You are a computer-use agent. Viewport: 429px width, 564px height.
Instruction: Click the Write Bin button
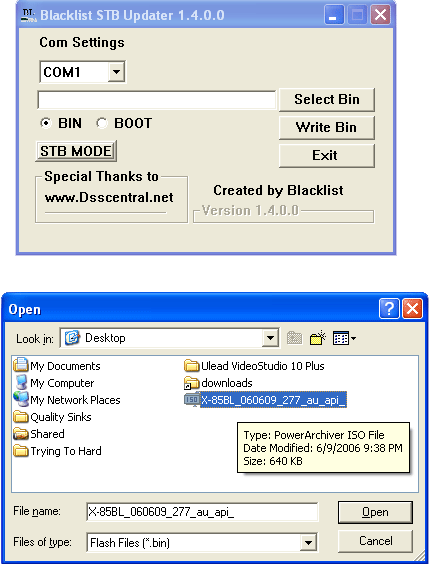[x=327, y=127]
